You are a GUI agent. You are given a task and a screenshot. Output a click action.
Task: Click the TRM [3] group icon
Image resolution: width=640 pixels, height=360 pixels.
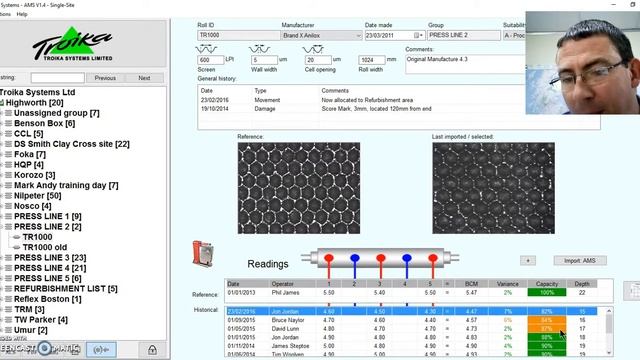click(x=9, y=309)
